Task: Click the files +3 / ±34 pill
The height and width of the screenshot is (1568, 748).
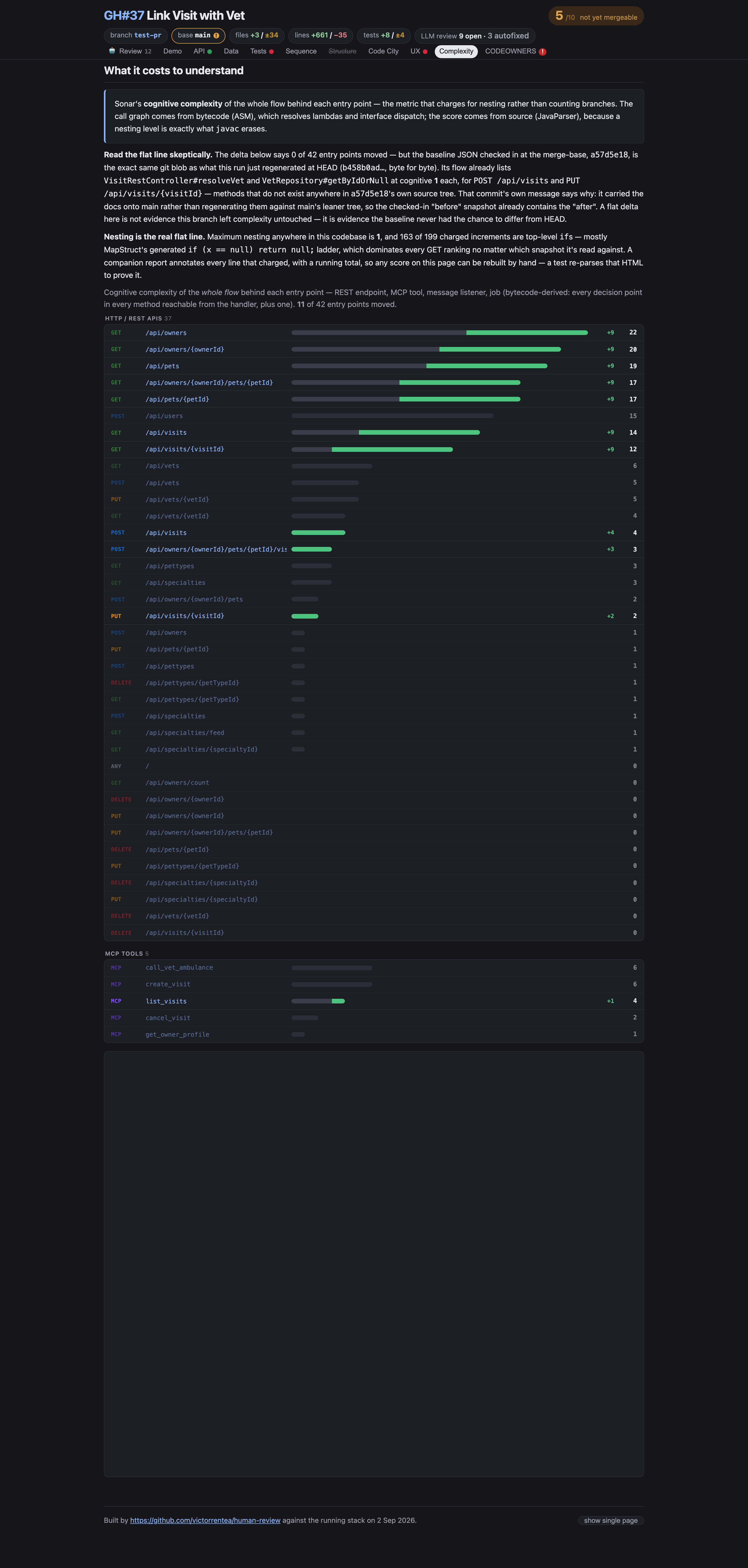Action: (x=257, y=35)
